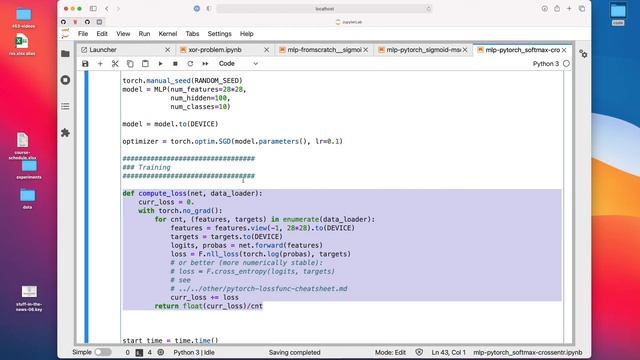Select the mlp-pytorch_softmax-cro tab
This screenshot has height=360, width=640.
pos(522,50)
